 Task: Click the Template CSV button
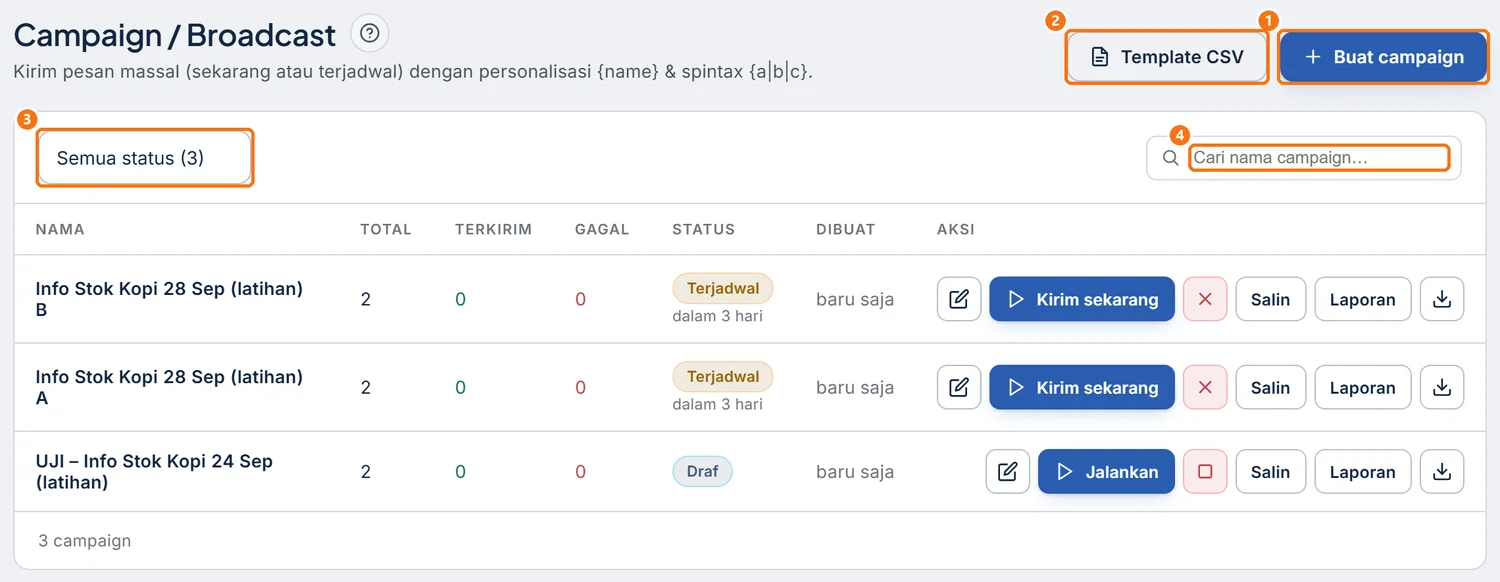pyautogui.click(x=1167, y=57)
